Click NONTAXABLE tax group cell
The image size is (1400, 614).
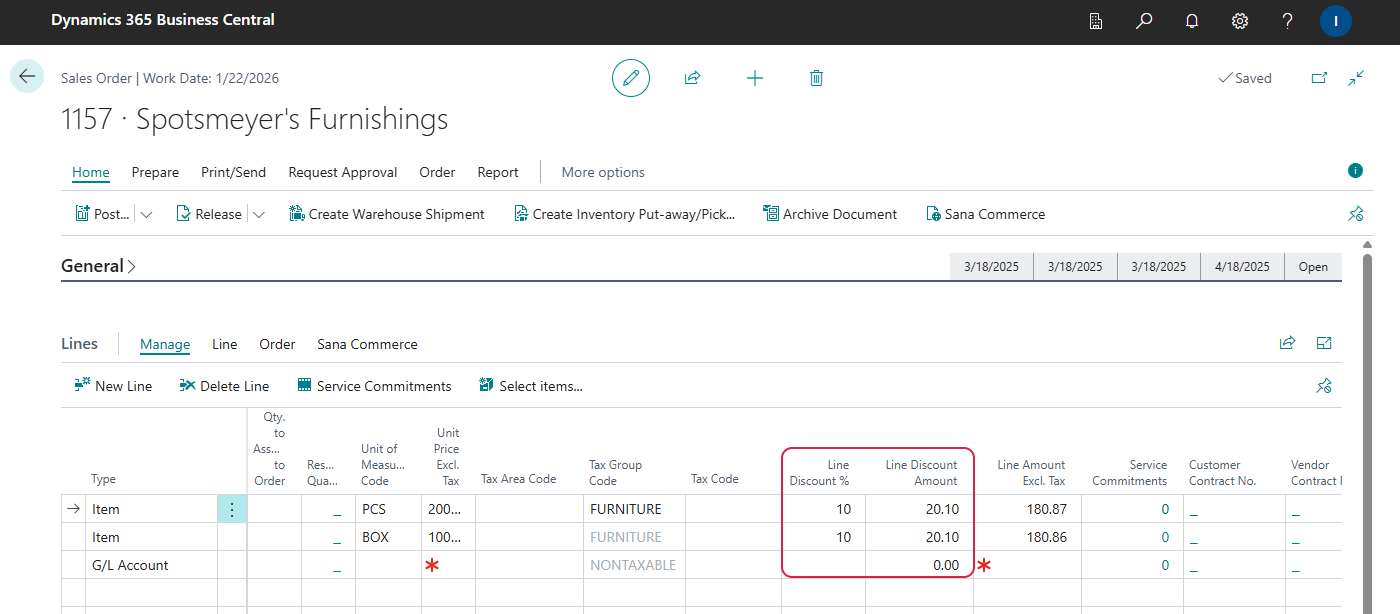coord(634,565)
